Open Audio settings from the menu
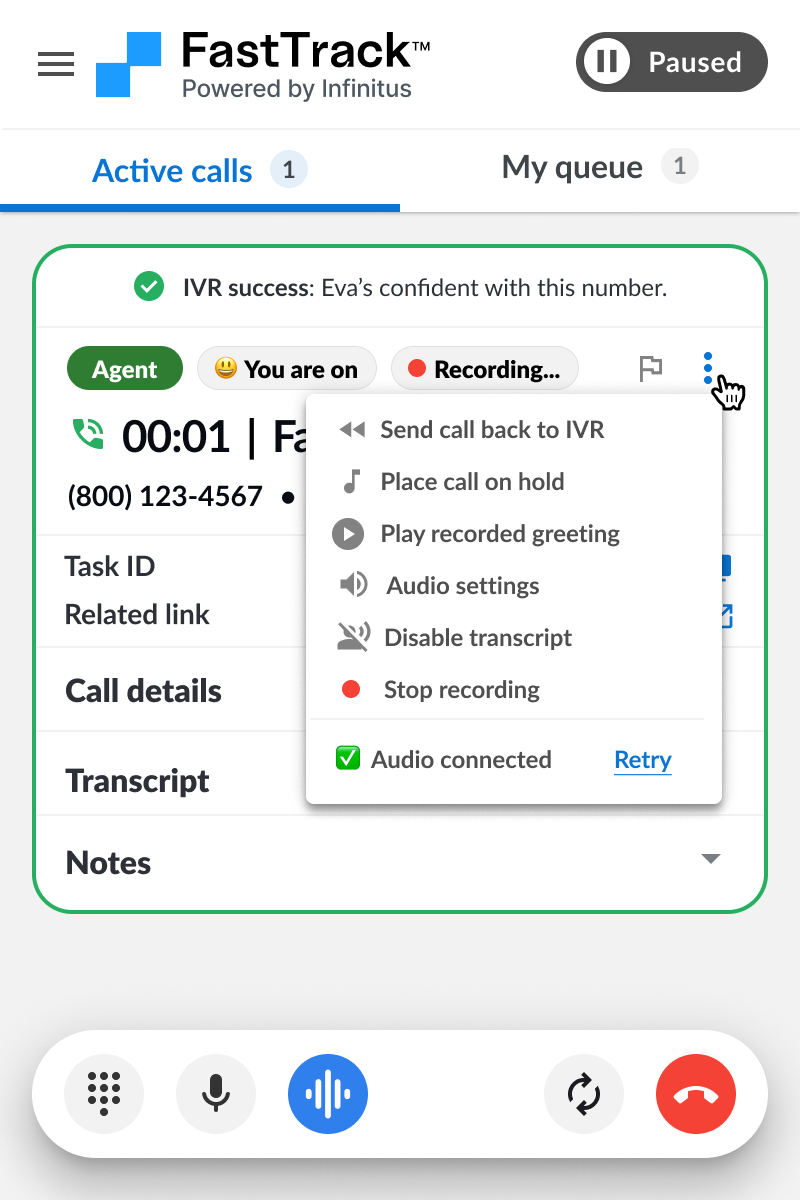Image resolution: width=800 pixels, height=1200 pixels. coord(513,586)
